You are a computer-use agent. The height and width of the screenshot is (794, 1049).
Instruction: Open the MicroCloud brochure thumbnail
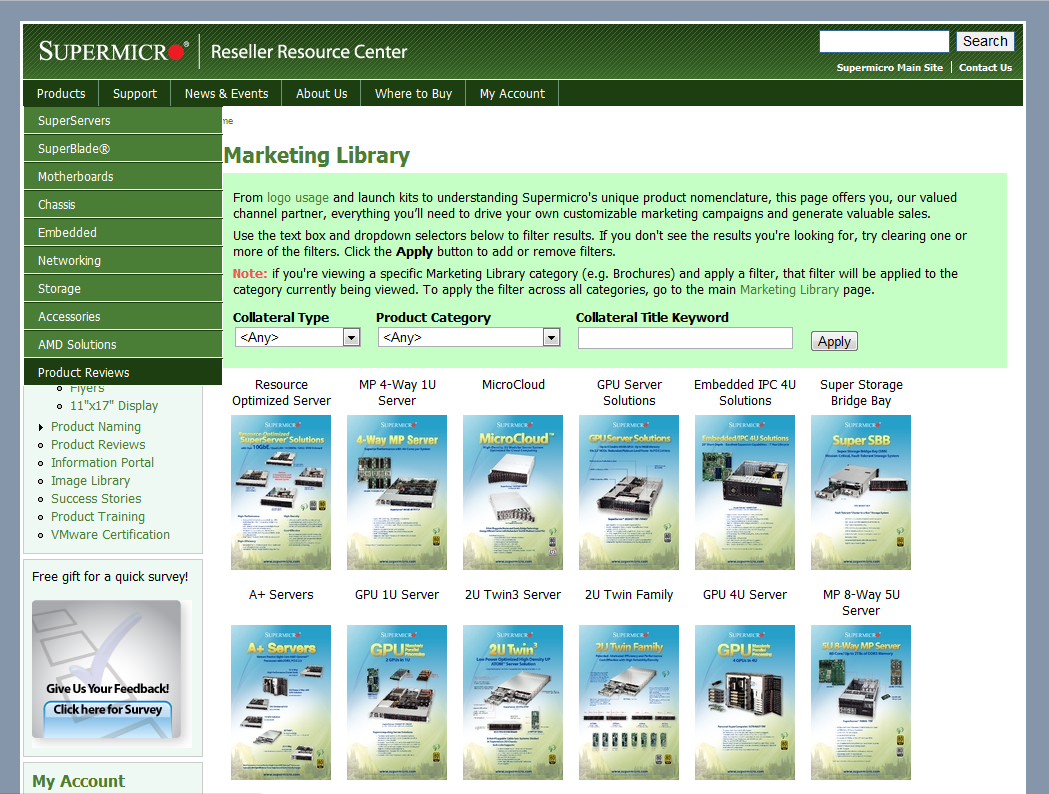[x=513, y=492]
